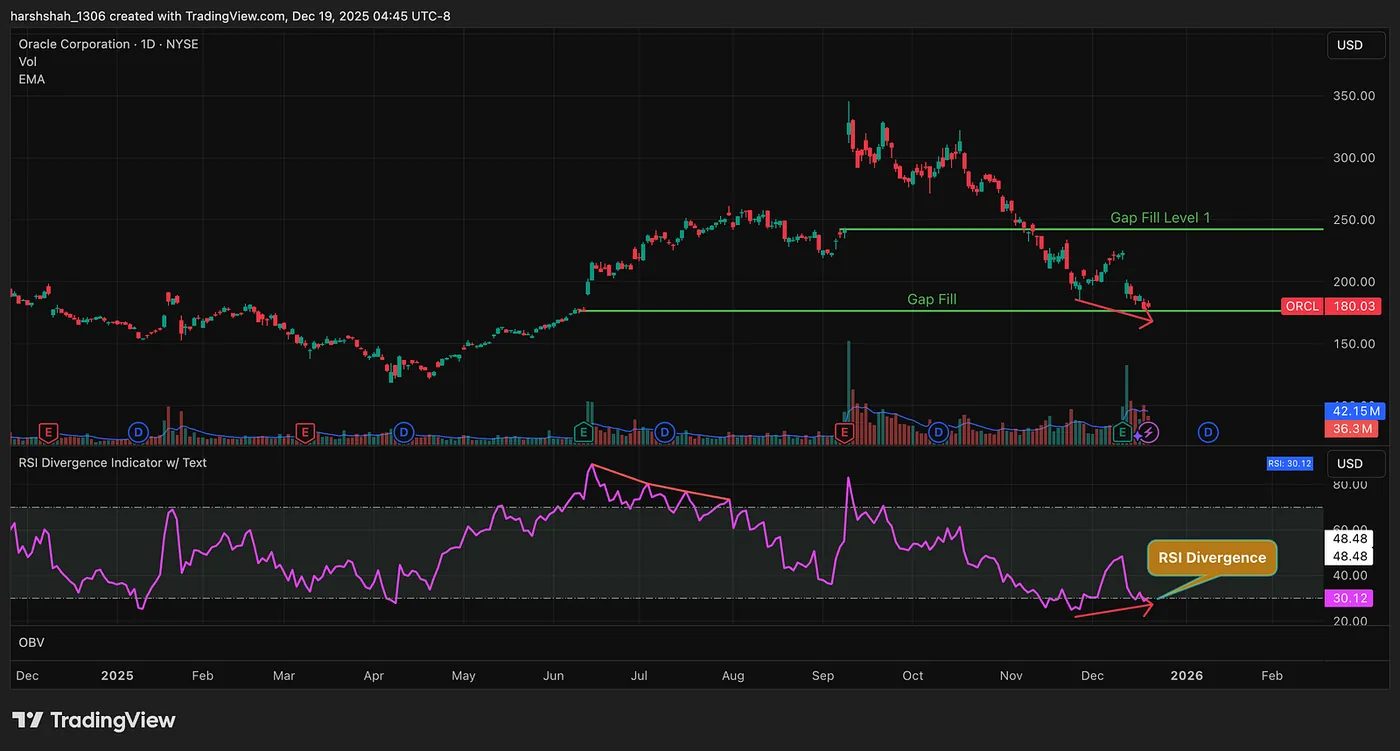Click the 250.00 price axis value
1400x751 pixels.
point(1352,220)
